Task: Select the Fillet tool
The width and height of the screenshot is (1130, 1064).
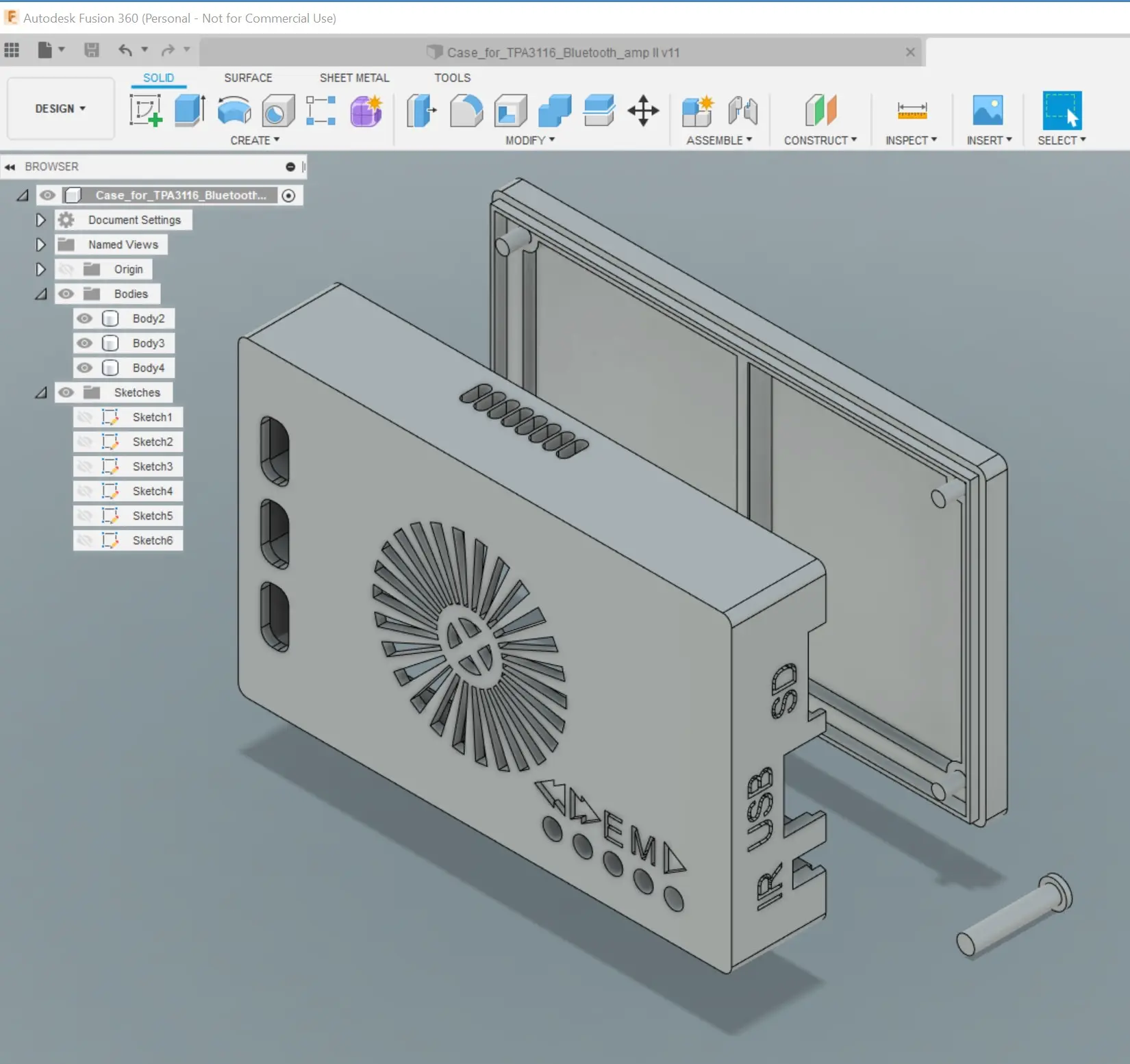Action: 466,110
